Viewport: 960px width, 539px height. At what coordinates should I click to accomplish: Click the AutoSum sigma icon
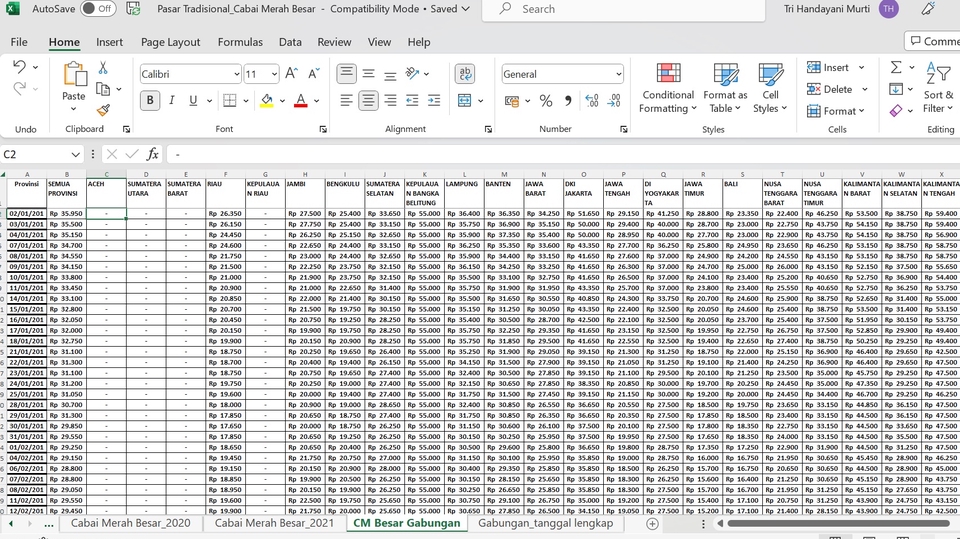896,67
